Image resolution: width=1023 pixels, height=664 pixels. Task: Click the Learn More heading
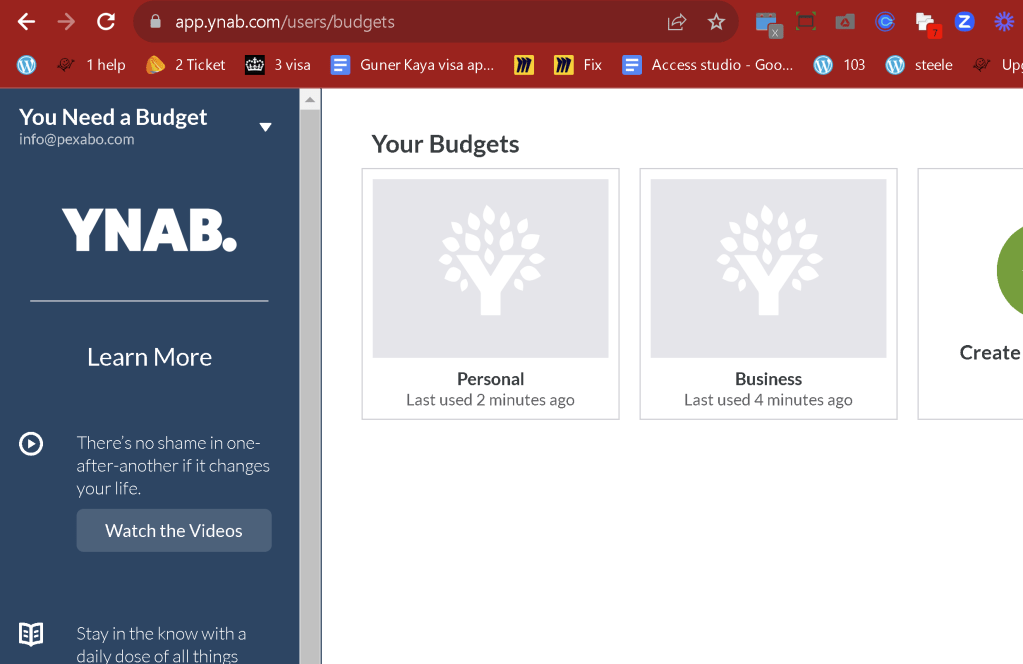(x=149, y=357)
